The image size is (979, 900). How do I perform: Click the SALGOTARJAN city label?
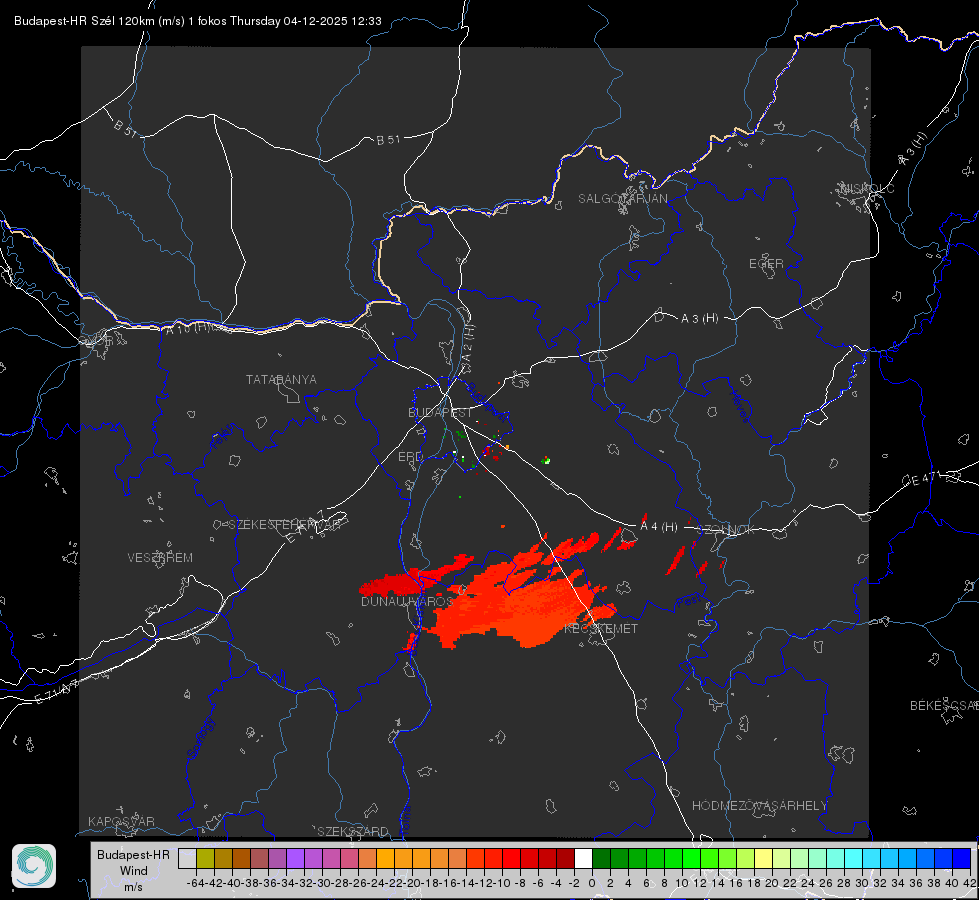(622, 199)
